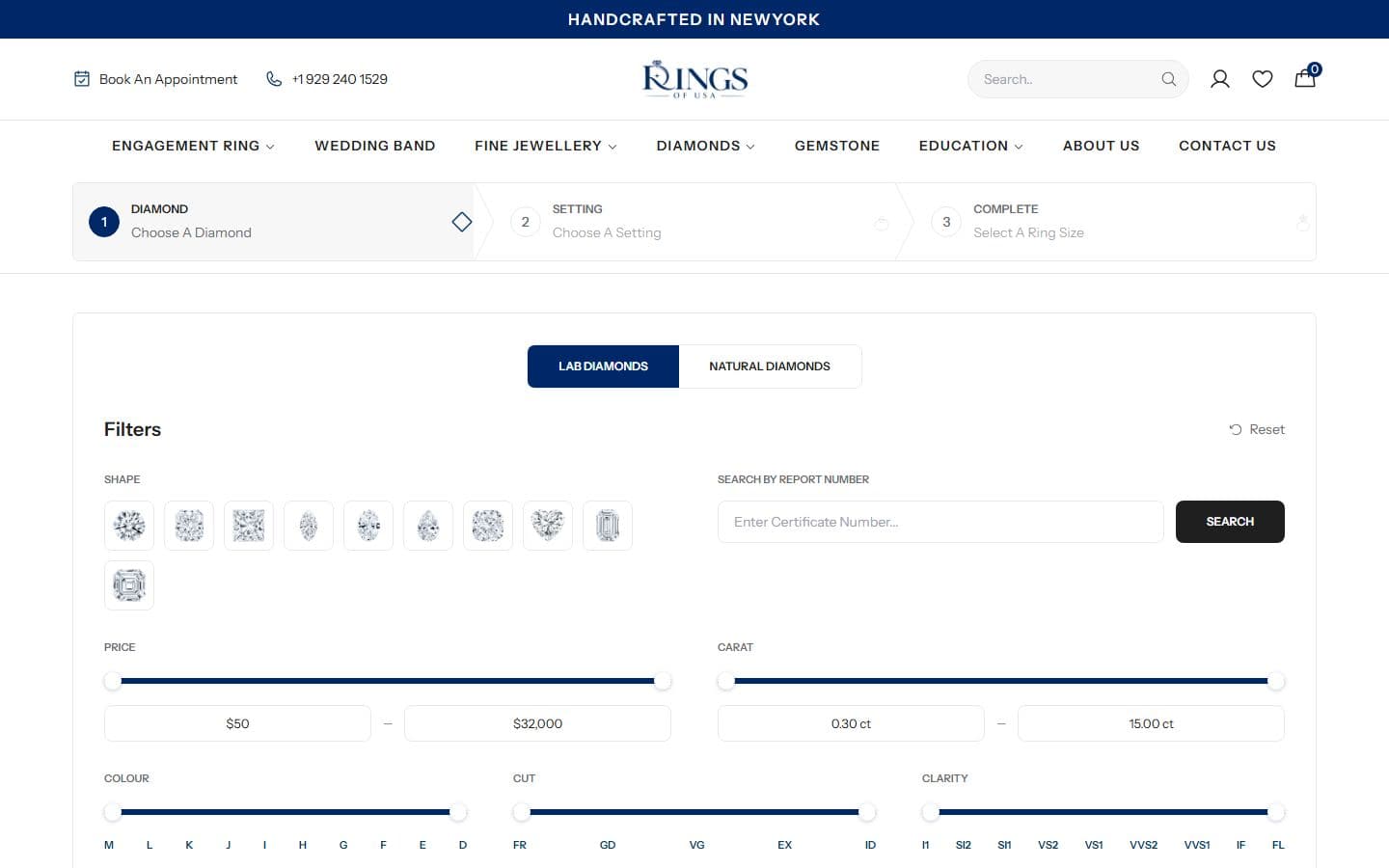Open the Diamonds dropdown menu

(705, 146)
